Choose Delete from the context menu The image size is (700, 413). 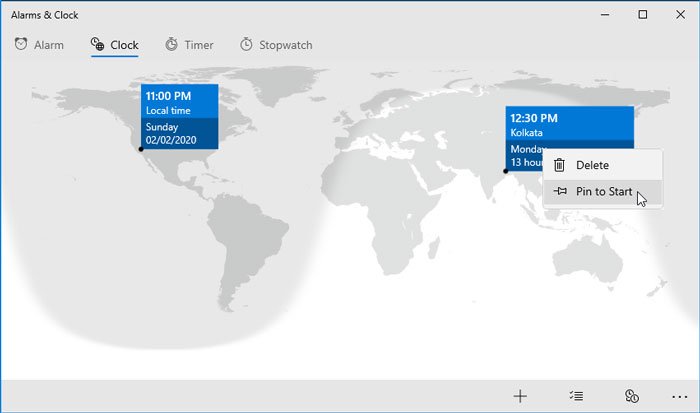pyautogui.click(x=602, y=165)
